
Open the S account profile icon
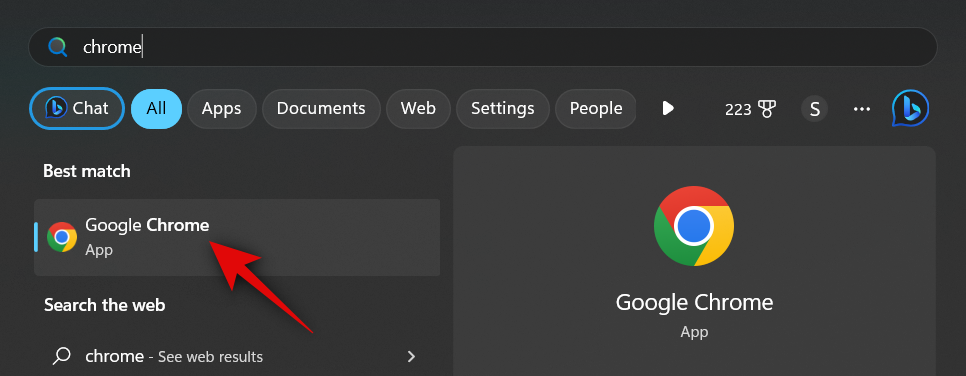tap(814, 109)
